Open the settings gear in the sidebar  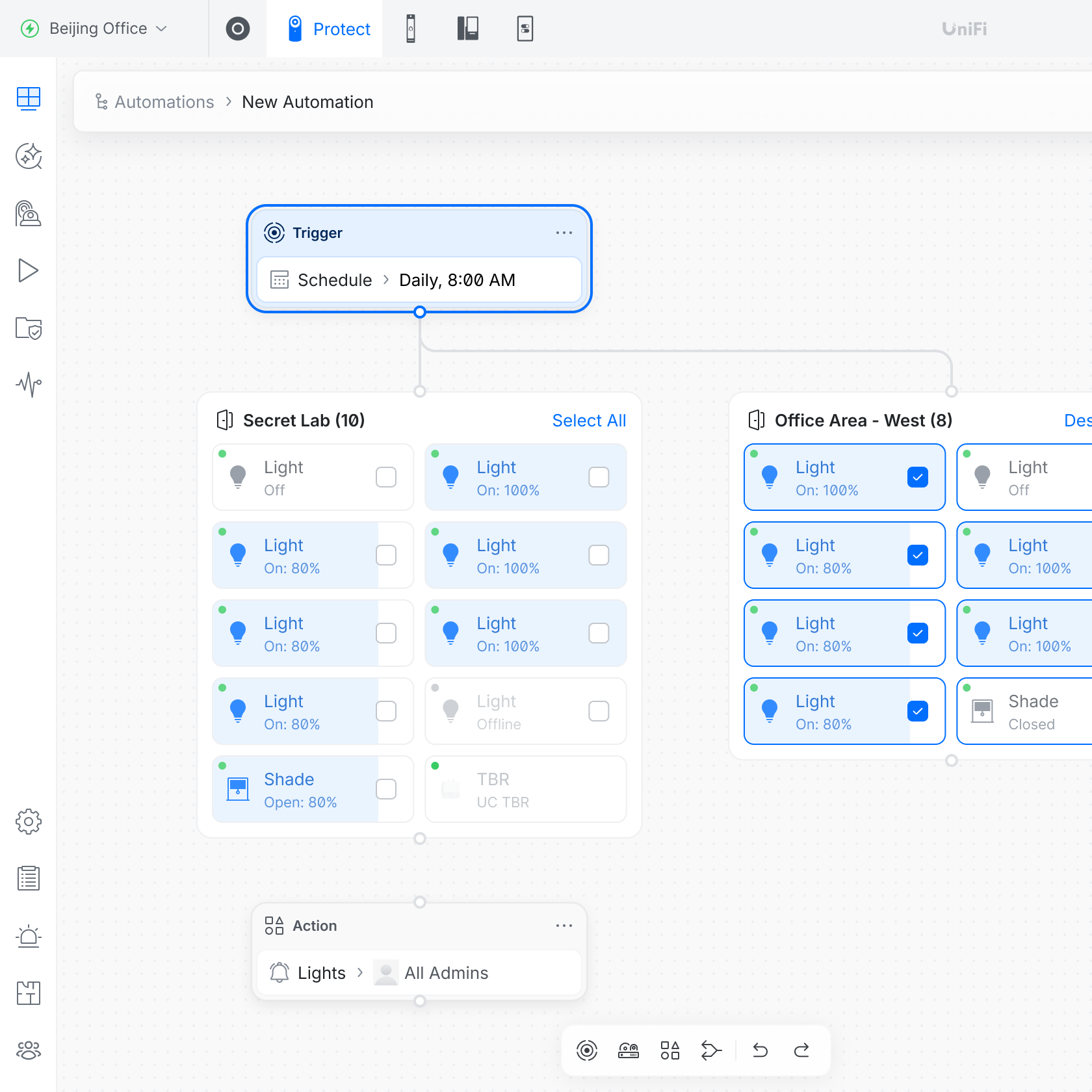[29, 822]
